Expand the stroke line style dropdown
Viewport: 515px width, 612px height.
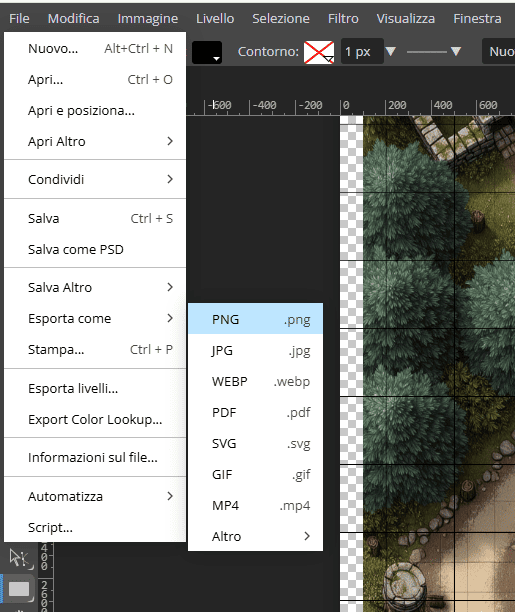tap(434, 51)
